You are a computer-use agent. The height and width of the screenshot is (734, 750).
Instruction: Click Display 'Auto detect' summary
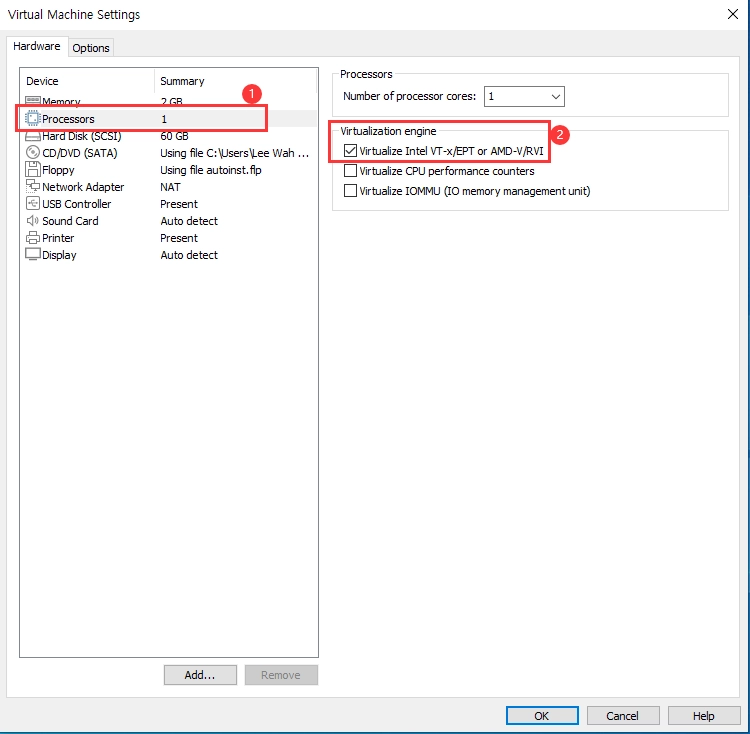189,255
